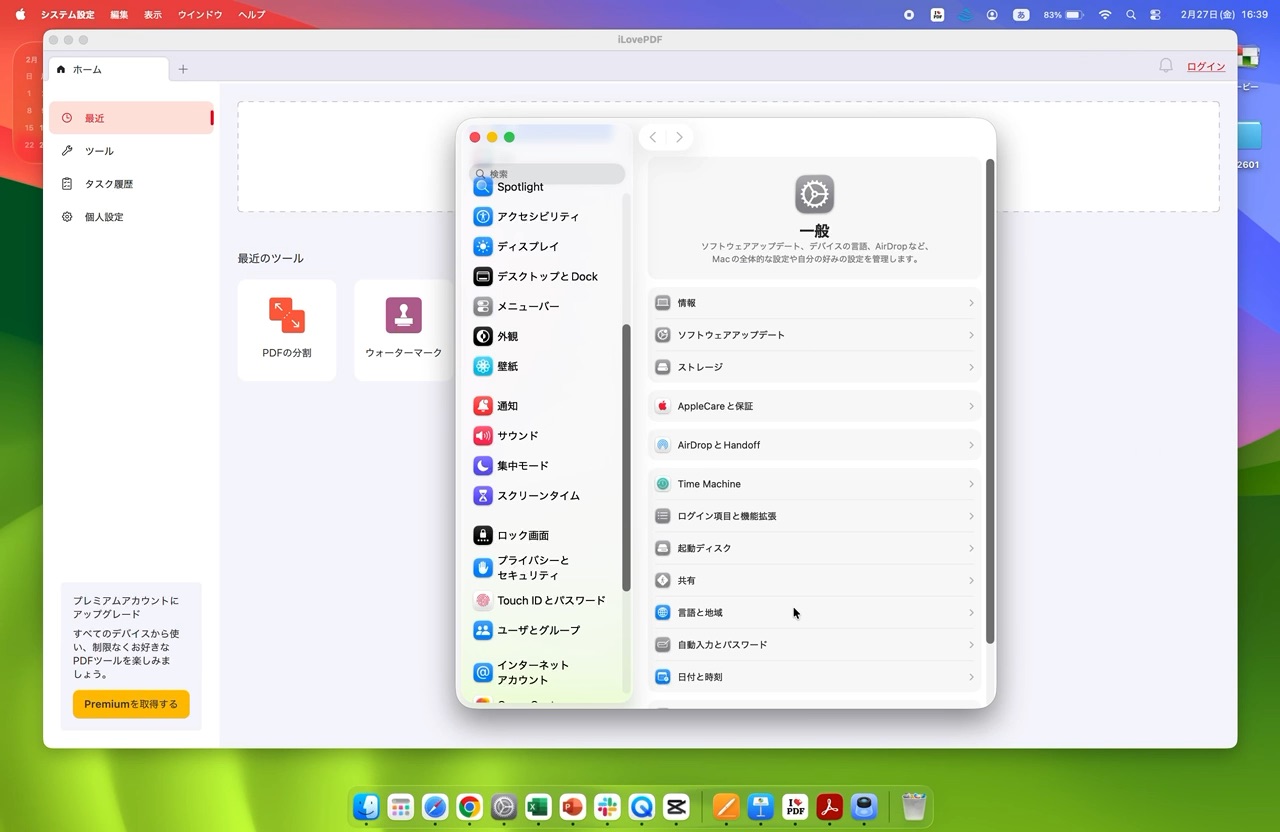The image size is (1280, 832).
Task: Open the ウォーターマーク tool card
Action: click(404, 330)
